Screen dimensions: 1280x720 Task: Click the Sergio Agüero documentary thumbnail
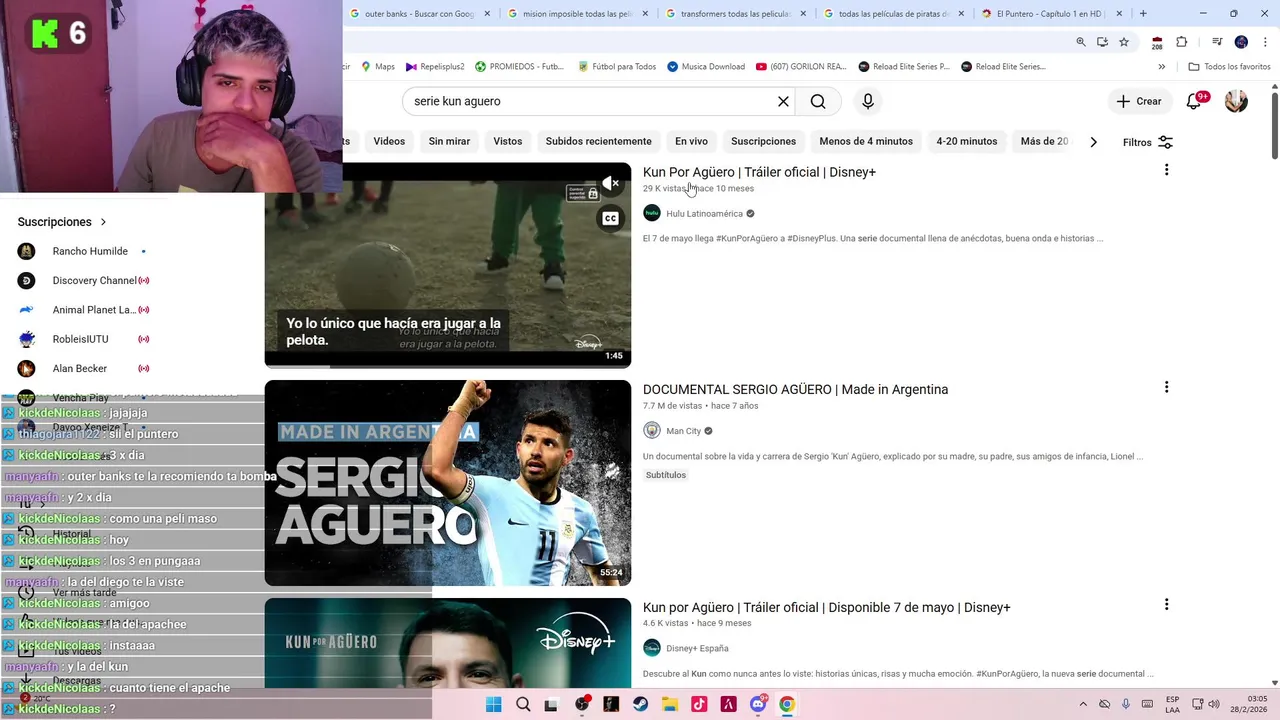click(x=448, y=483)
